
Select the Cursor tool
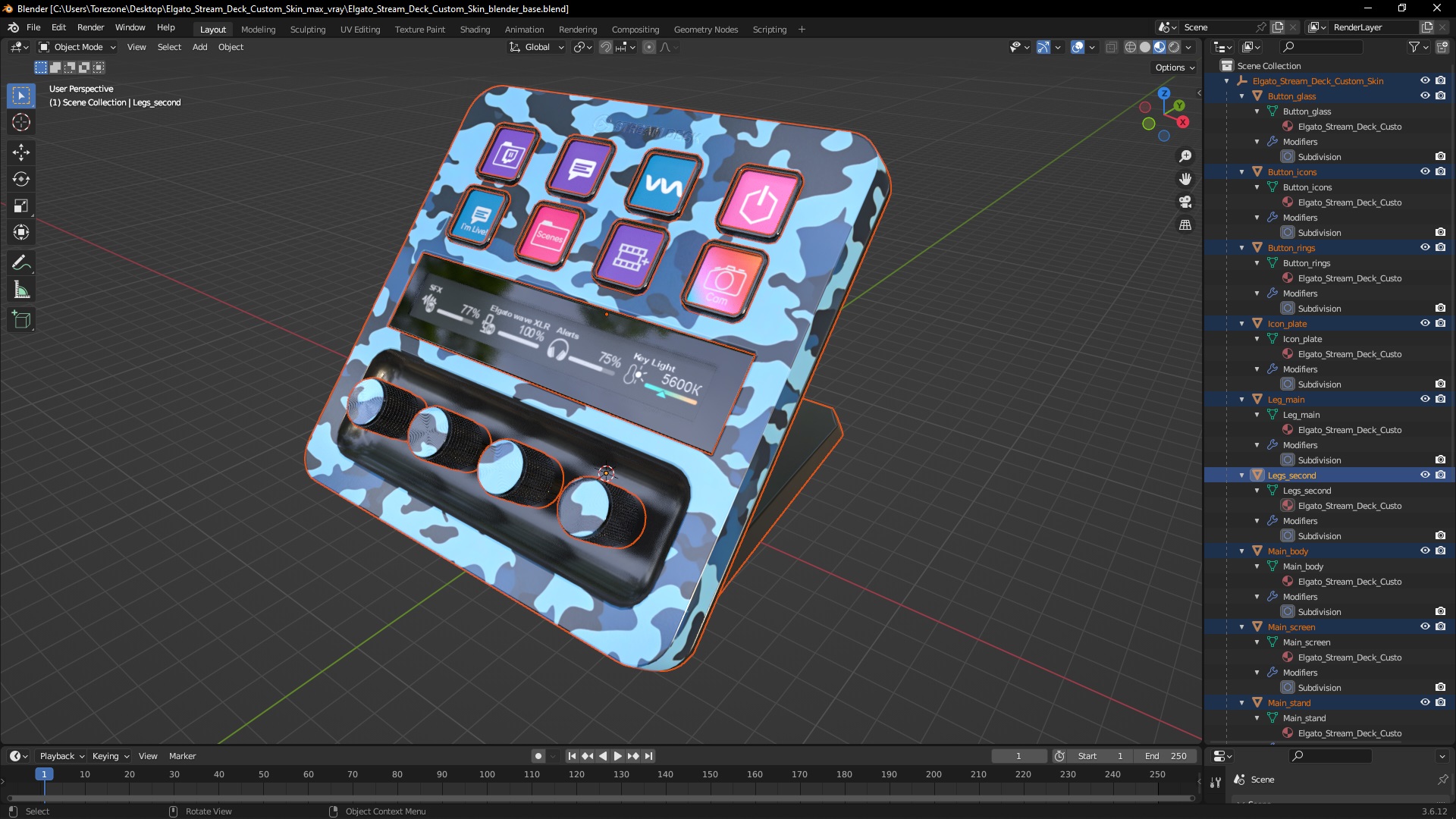(21, 122)
